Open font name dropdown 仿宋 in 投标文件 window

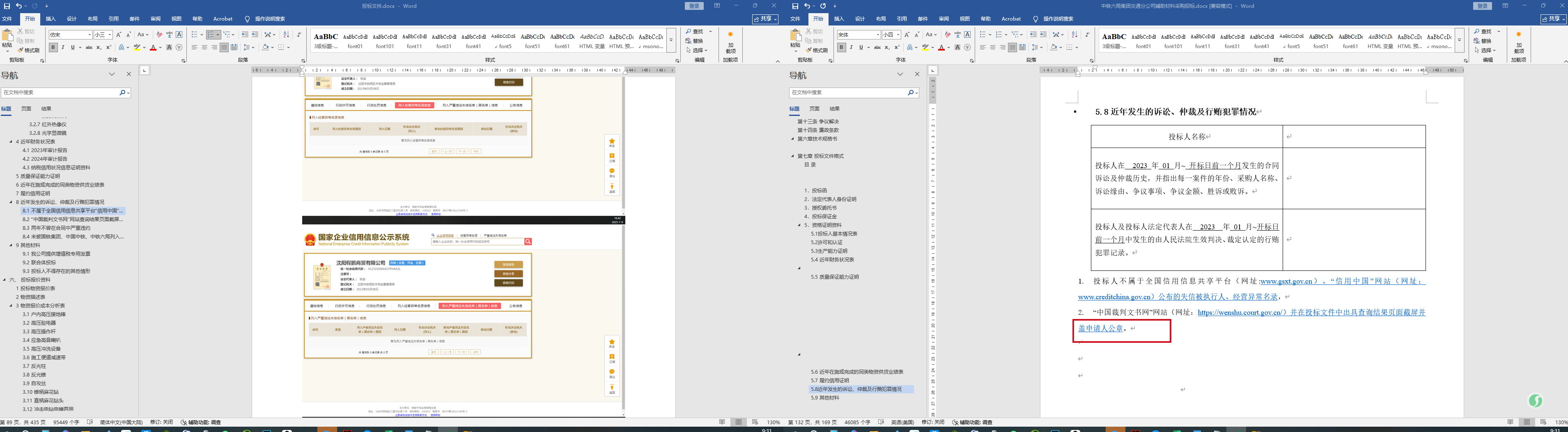90,35
